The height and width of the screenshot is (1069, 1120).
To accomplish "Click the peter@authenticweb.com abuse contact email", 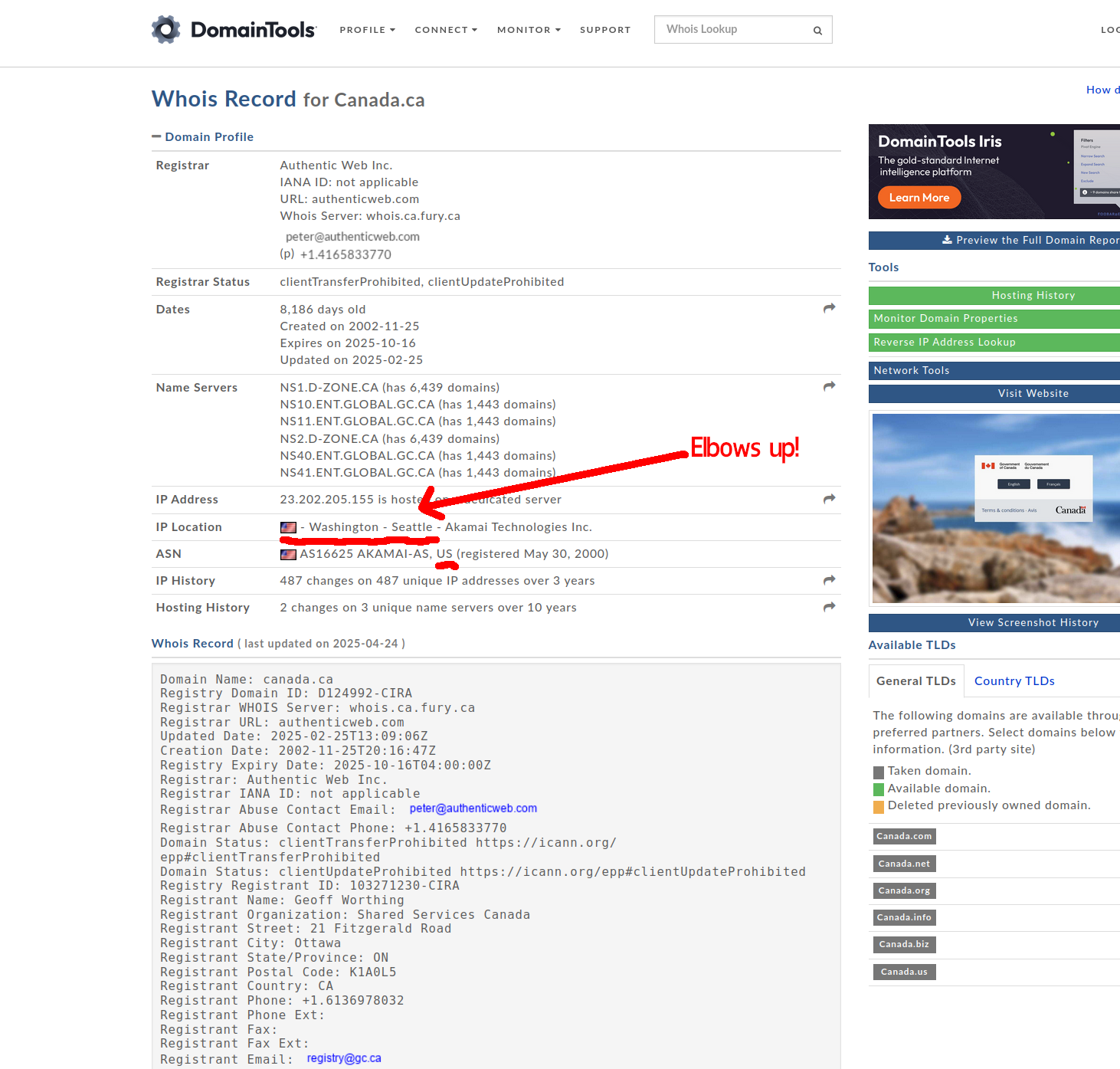I will [x=473, y=808].
